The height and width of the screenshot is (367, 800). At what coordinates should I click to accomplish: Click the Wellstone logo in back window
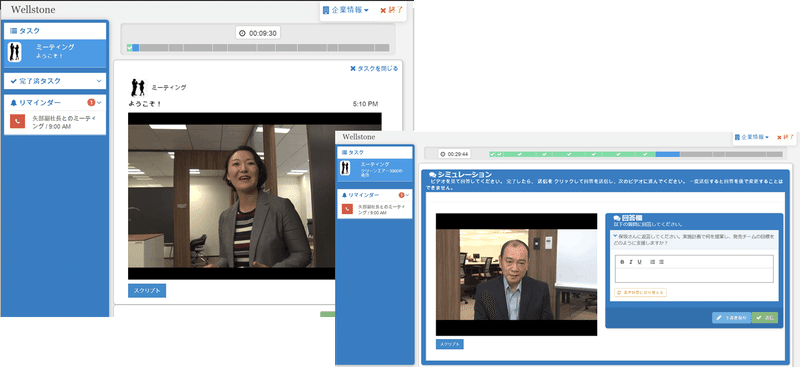click(x=33, y=10)
